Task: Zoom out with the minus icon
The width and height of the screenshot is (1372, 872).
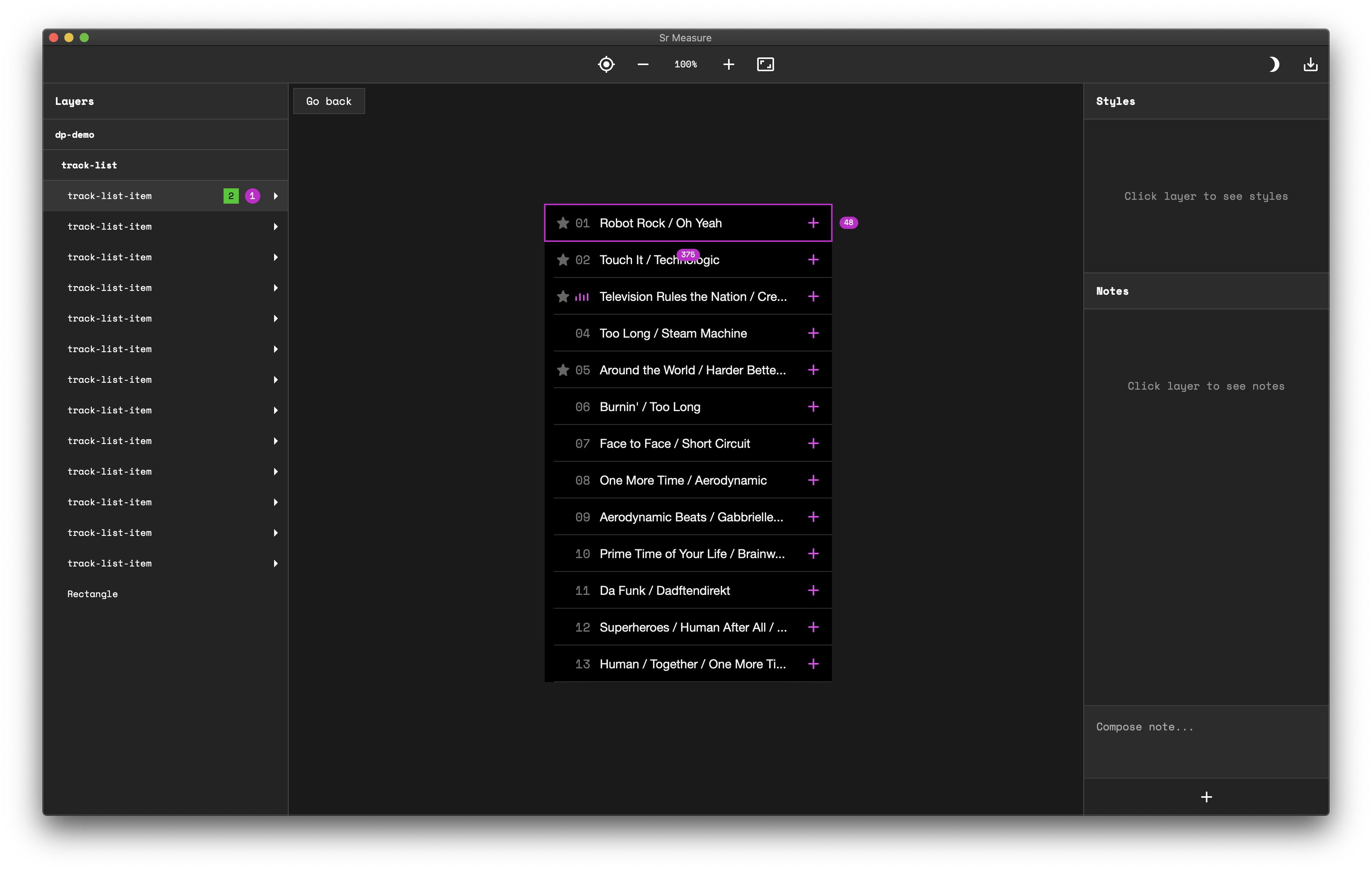Action: click(643, 64)
